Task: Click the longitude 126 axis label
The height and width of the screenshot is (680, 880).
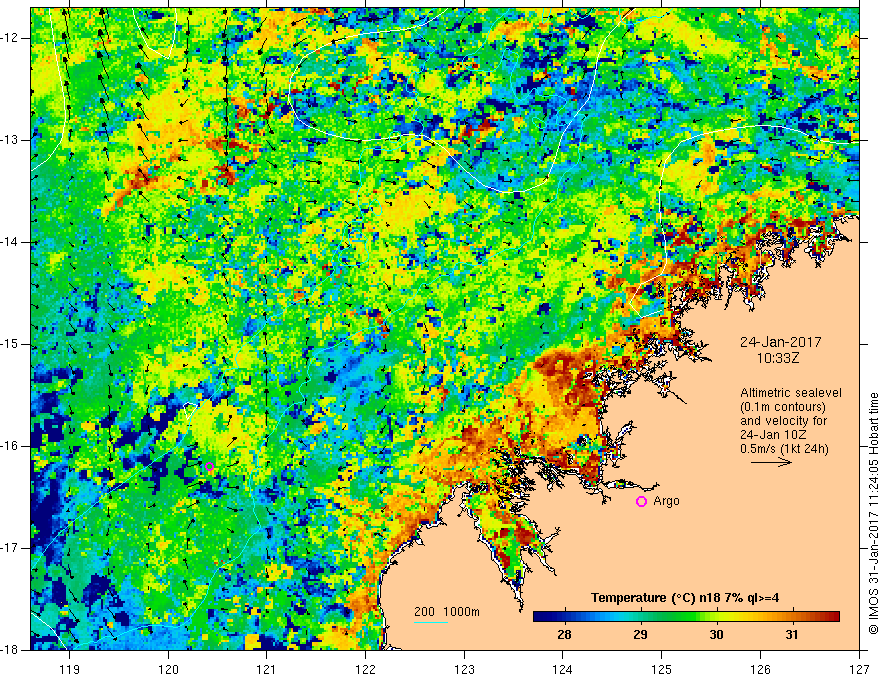Action: pos(760,669)
